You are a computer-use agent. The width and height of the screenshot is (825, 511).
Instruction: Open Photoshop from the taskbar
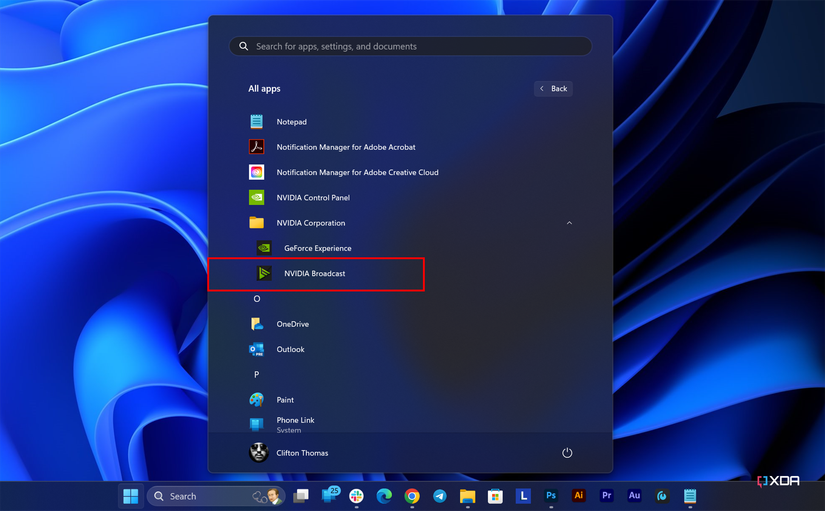click(x=551, y=496)
